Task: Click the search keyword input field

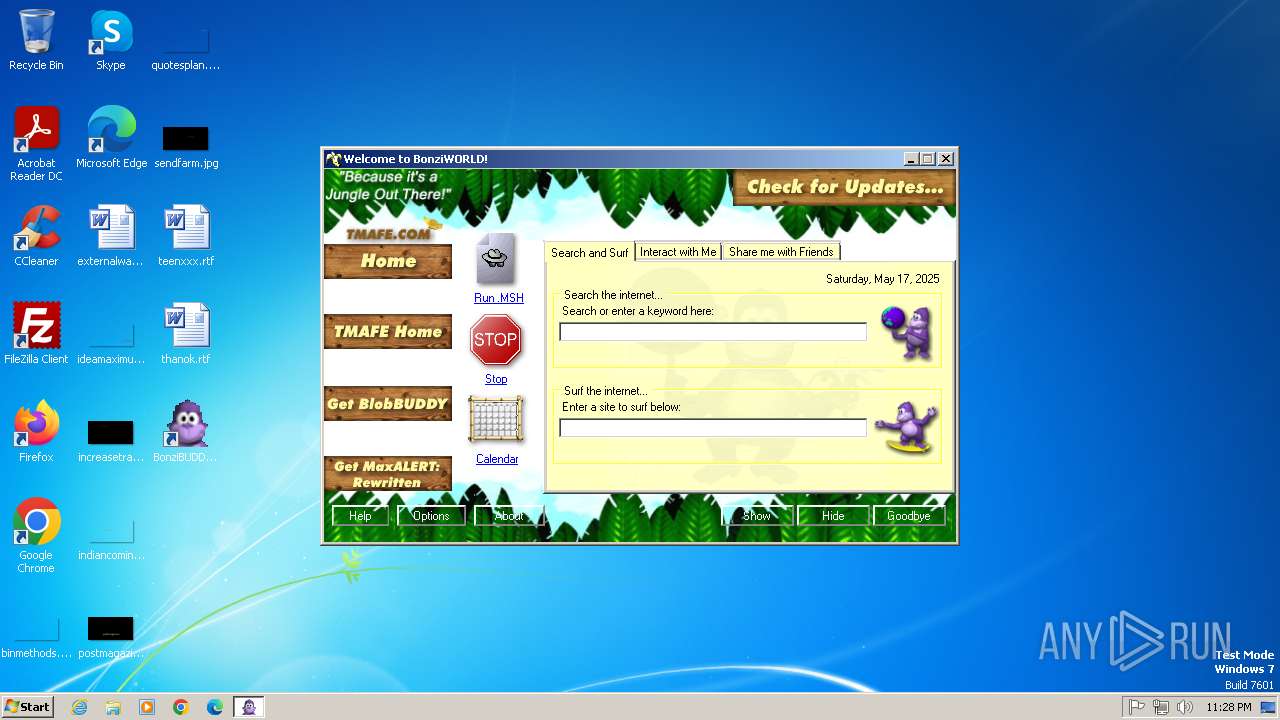Action: pyautogui.click(x=713, y=332)
